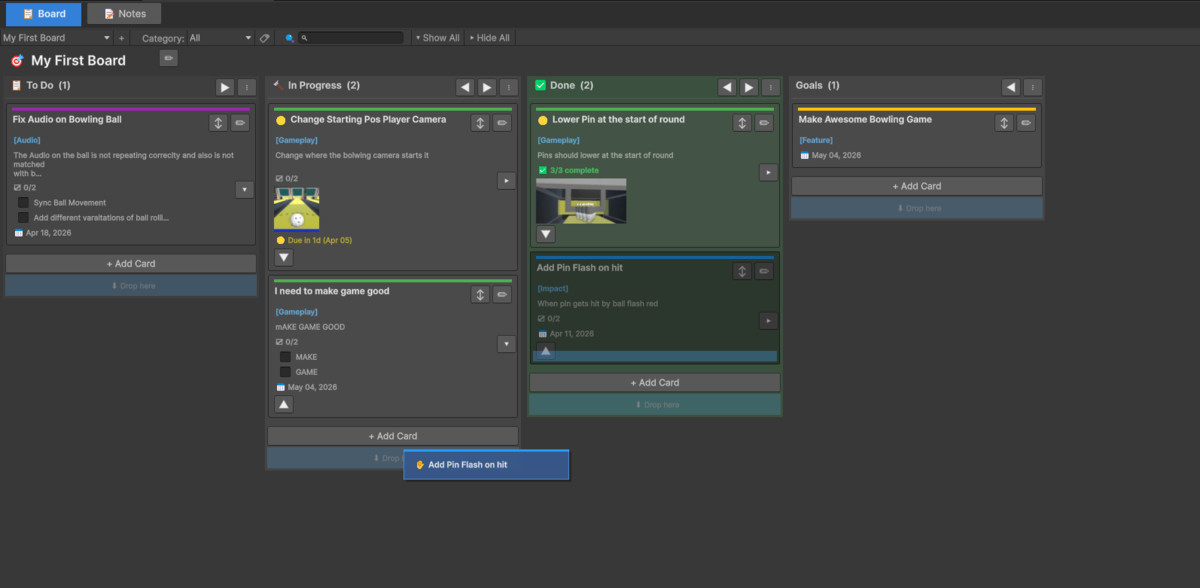Viewport: 1200px width, 588px height.
Task: Click move handle on Make Awesome Bowling Game card
Action: [x=1004, y=123]
